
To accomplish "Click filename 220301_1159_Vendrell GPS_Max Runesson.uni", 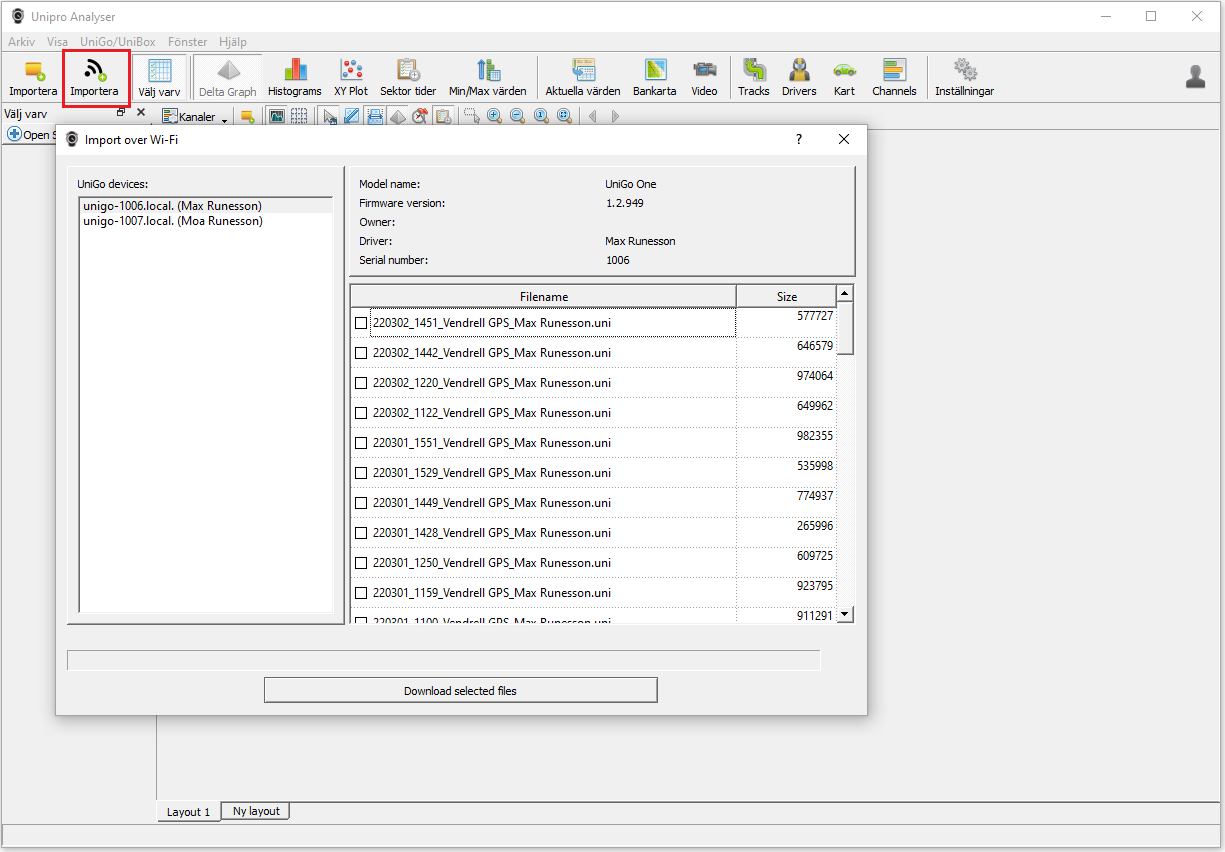I will pyautogui.click(x=492, y=593).
